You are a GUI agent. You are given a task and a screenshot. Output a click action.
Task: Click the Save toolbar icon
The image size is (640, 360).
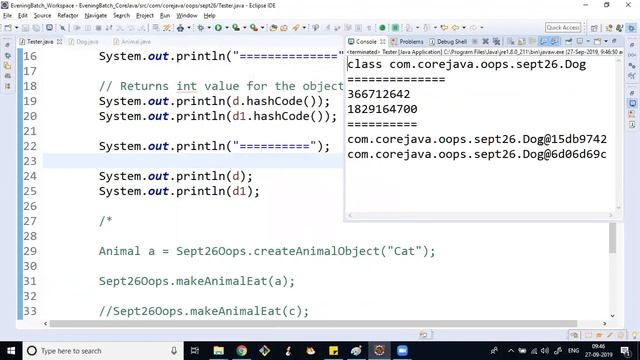[x=25, y=27]
